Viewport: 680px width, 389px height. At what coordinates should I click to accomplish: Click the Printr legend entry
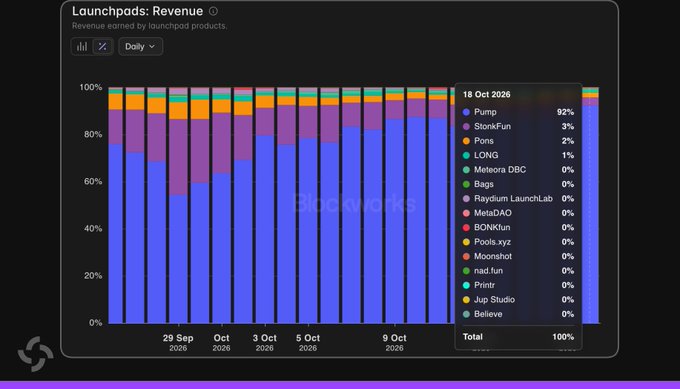coord(518,285)
